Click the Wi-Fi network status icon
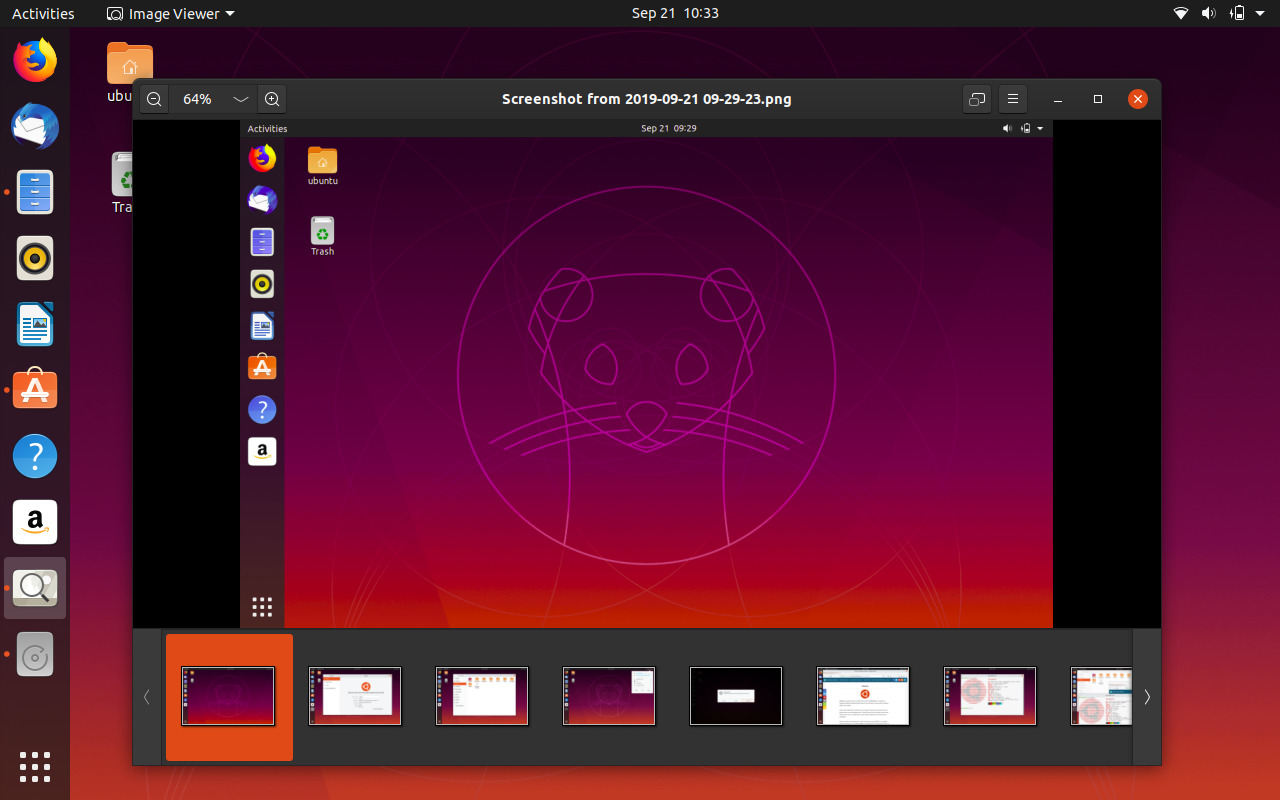 point(1181,14)
